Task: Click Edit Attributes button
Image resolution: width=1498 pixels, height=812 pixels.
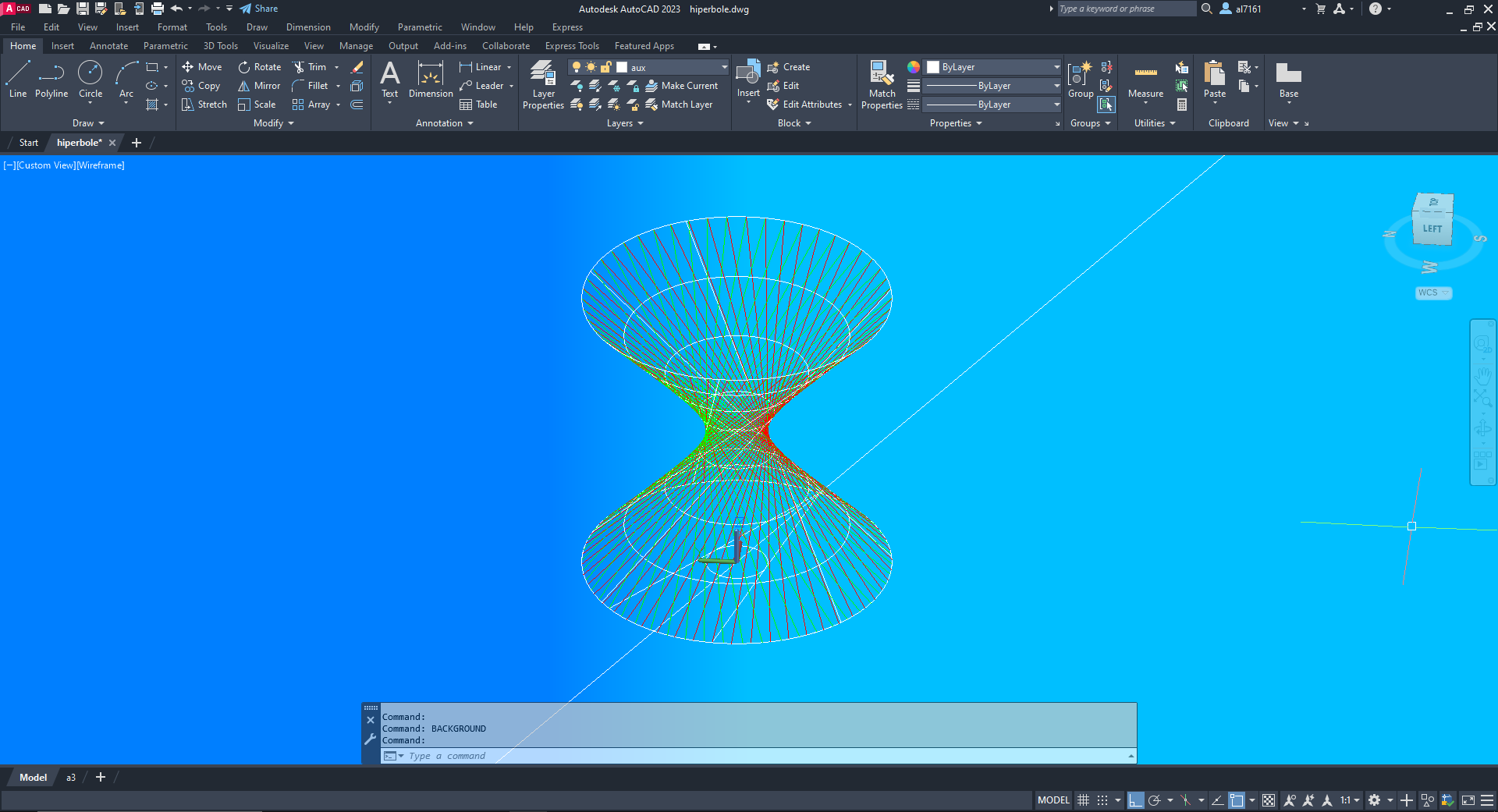Action: click(805, 105)
